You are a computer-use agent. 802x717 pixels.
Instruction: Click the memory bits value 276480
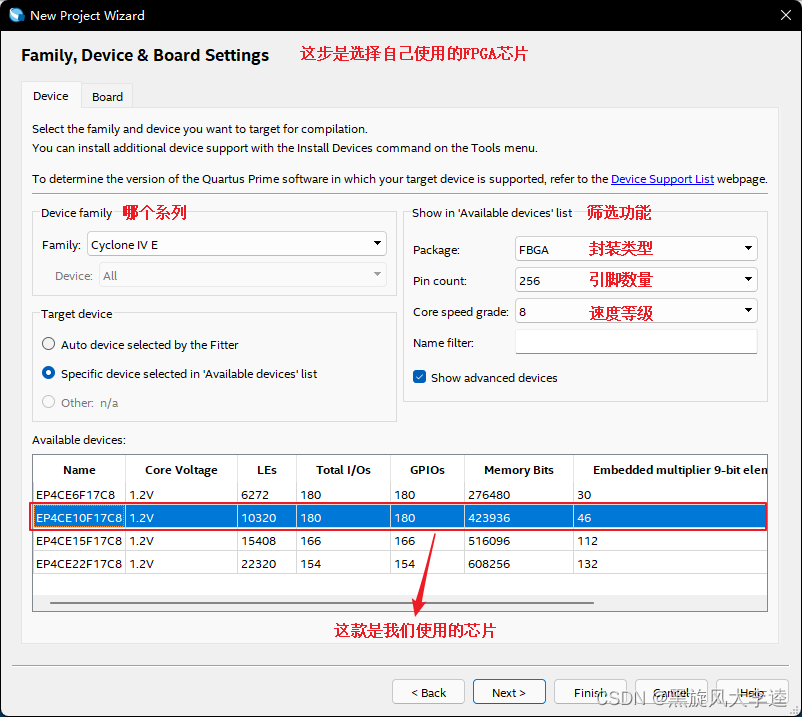[489, 495]
